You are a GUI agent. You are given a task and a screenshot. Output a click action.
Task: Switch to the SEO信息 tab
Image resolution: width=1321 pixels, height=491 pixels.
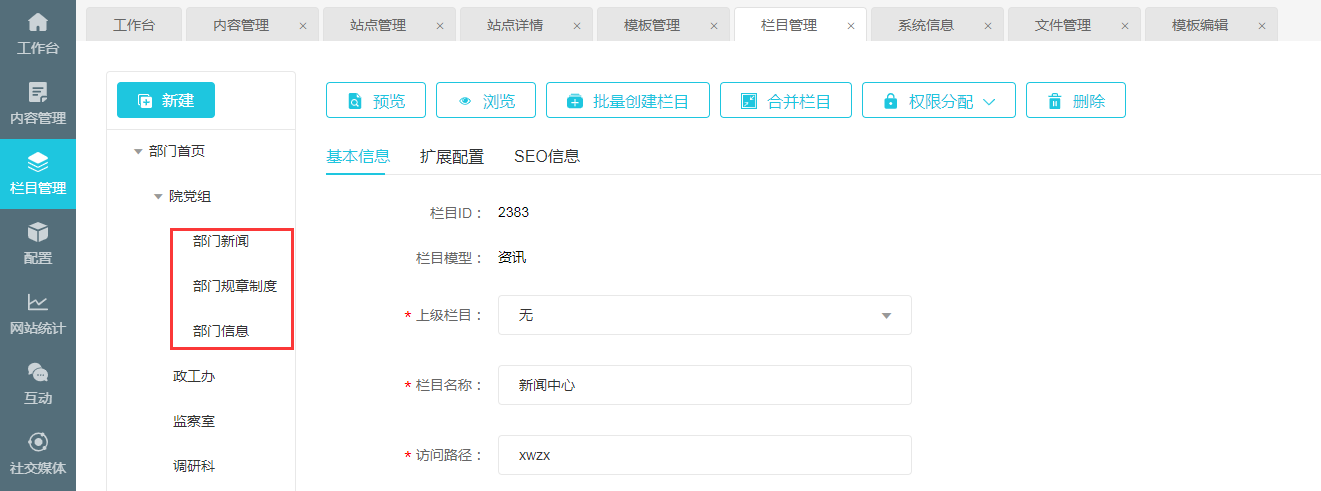point(546,156)
